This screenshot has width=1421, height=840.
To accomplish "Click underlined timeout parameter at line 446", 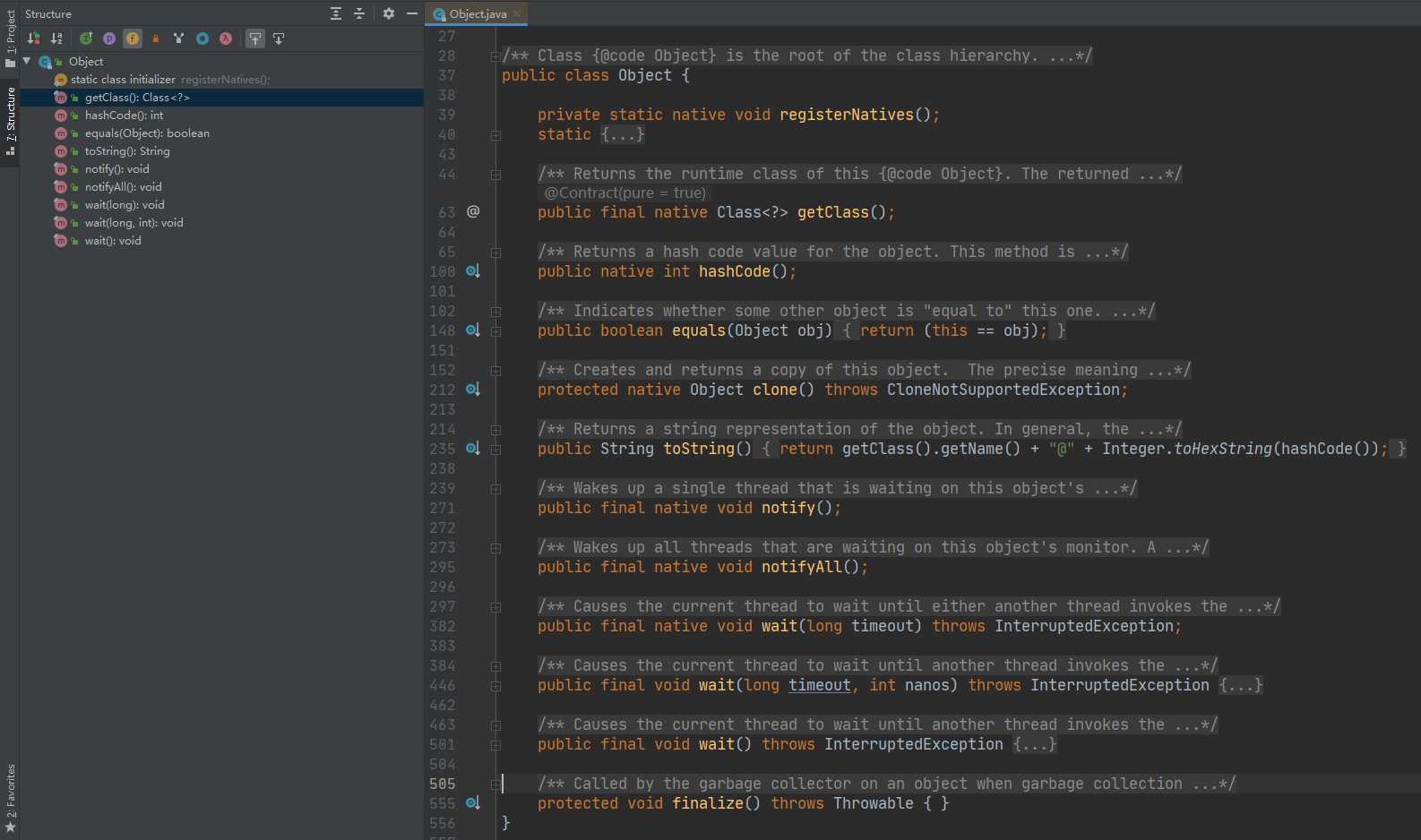I will [820, 685].
